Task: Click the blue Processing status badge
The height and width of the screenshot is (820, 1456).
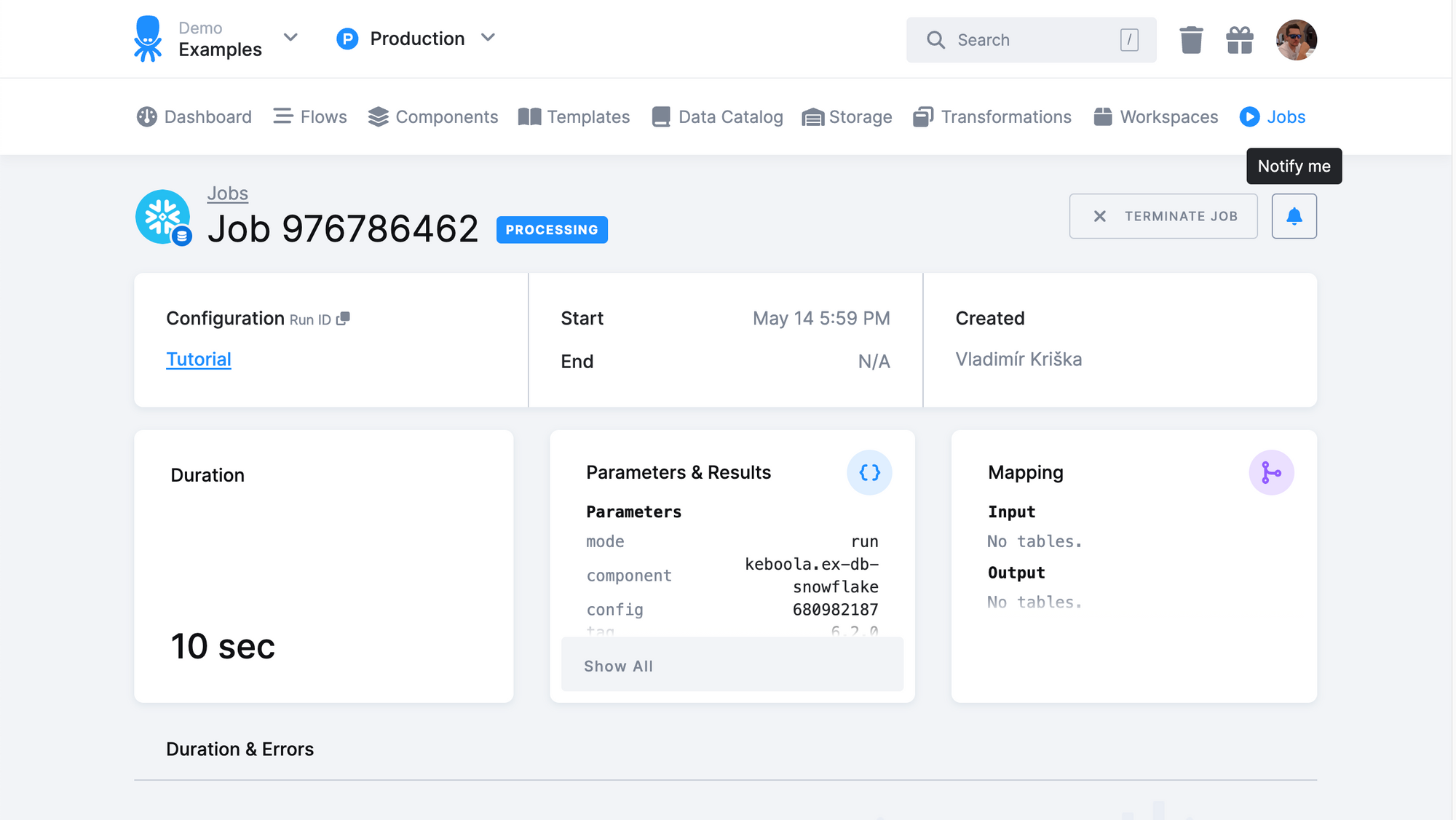Action: 552,230
